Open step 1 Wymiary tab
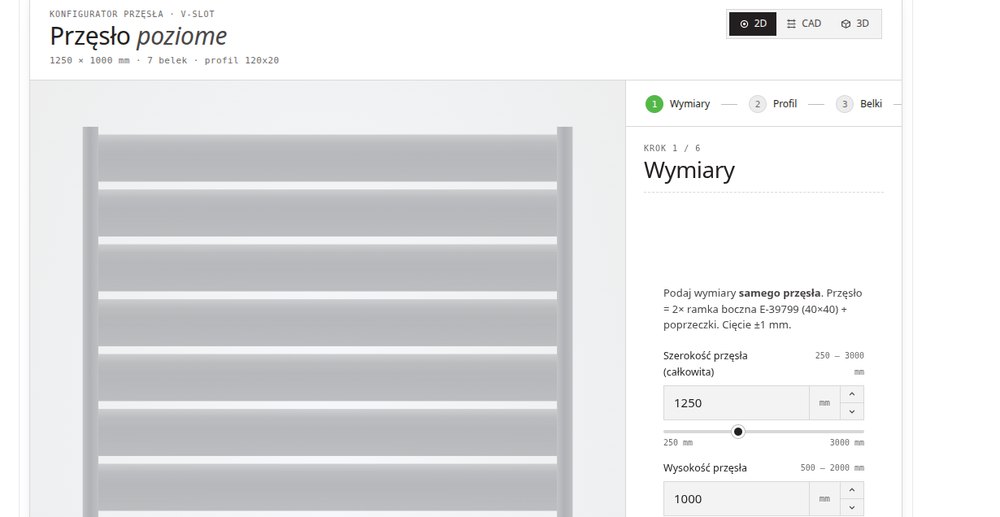The width and height of the screenshot is (1000, 517). pos(678,104)
